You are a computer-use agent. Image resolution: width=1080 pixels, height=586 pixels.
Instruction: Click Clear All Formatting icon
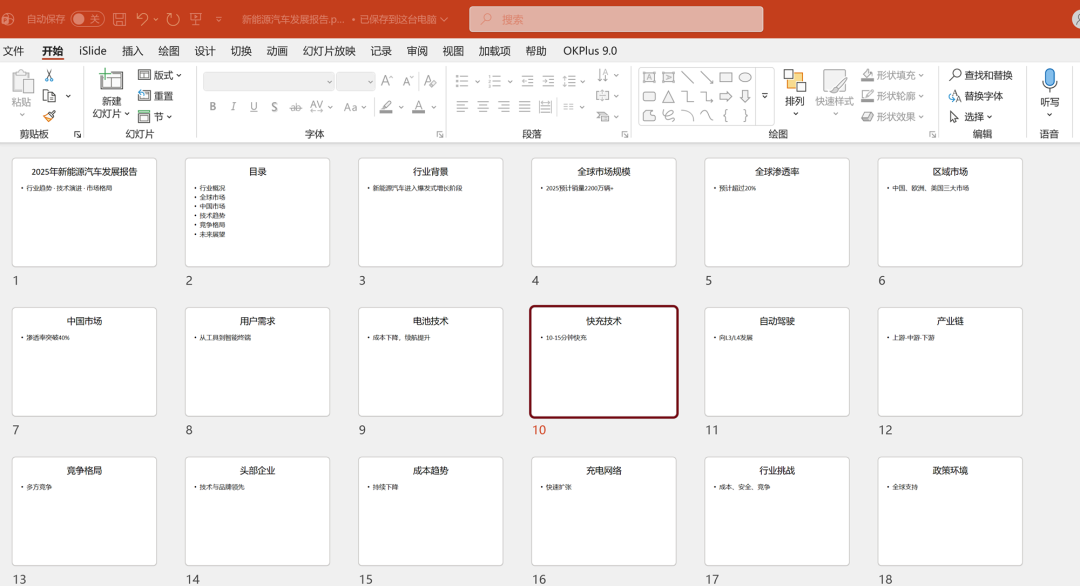click(x=430, y=81)
